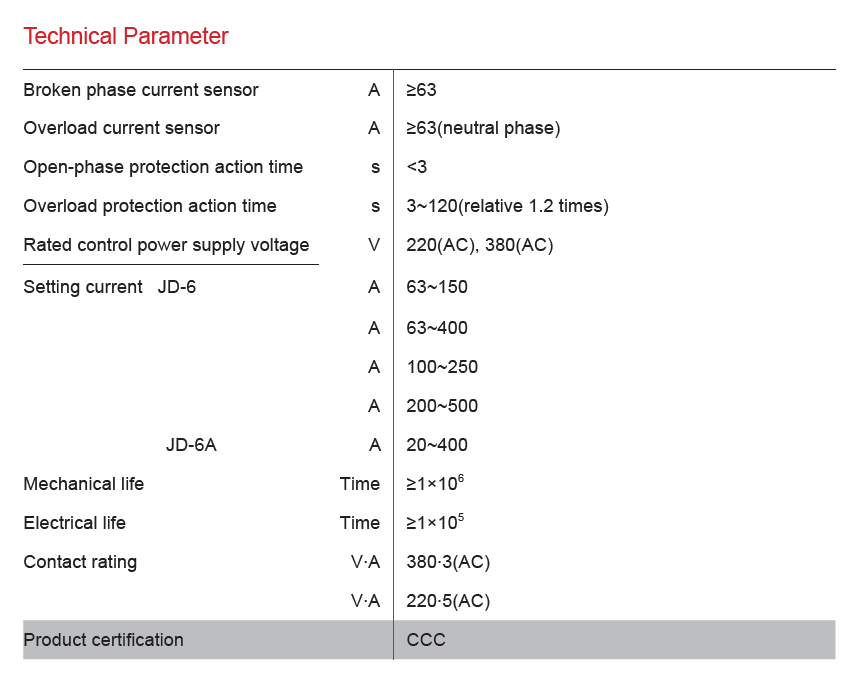Click the 100~250 setting current value
This screenshot has height=694, width=850.
442,367
